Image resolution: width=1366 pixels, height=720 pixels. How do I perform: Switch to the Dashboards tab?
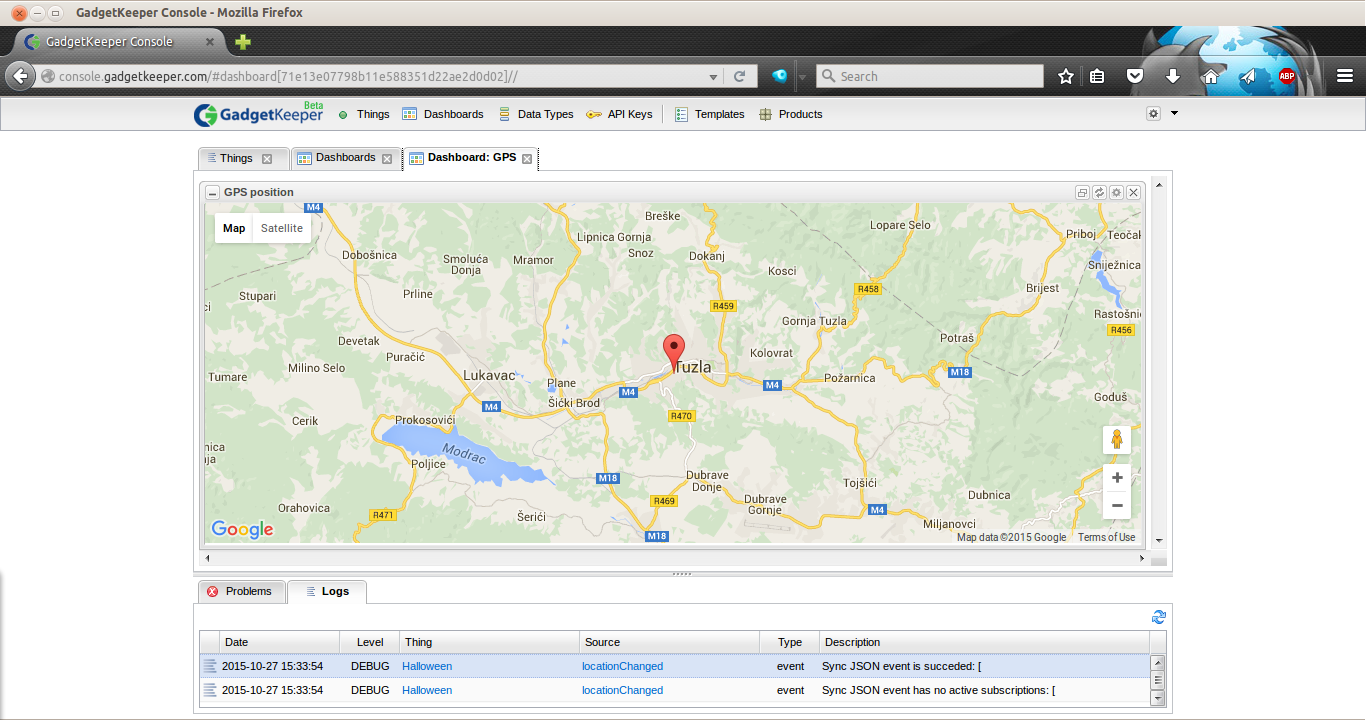click(x=345, y=158)
